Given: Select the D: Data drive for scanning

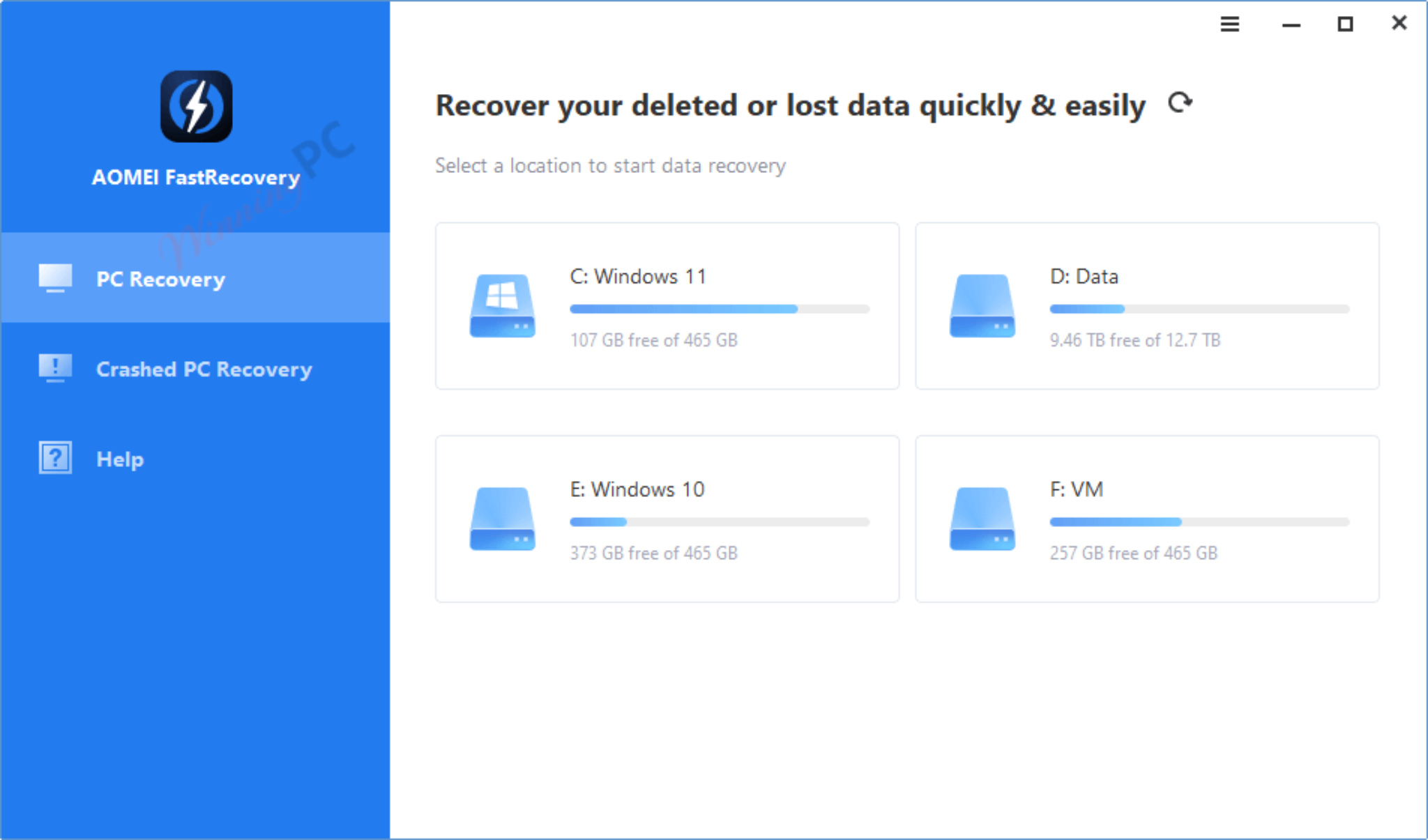Looking at the screenshot, I should click(1147, 307).
